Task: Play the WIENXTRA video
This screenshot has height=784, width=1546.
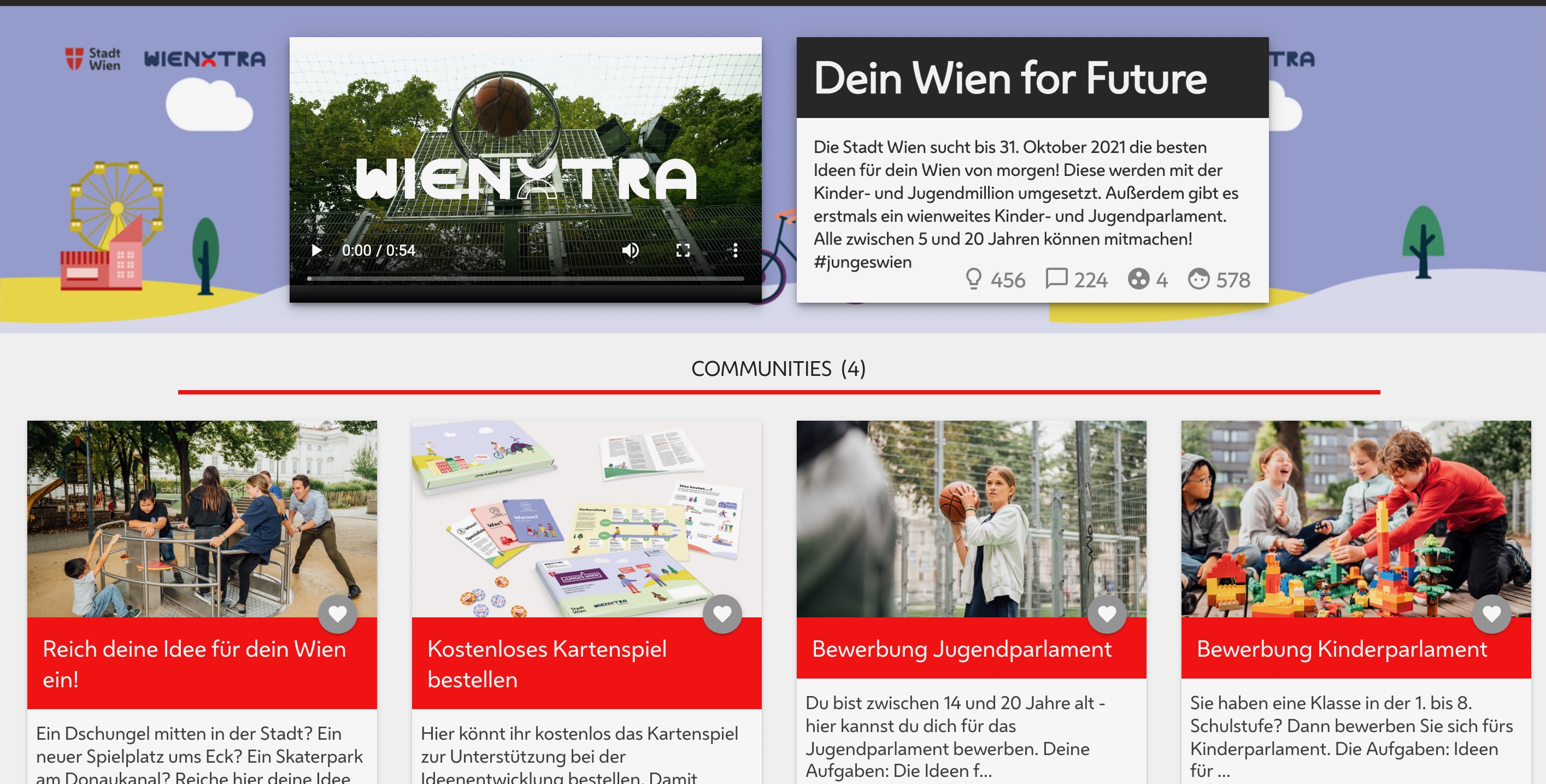Action: tap(316, 250)
